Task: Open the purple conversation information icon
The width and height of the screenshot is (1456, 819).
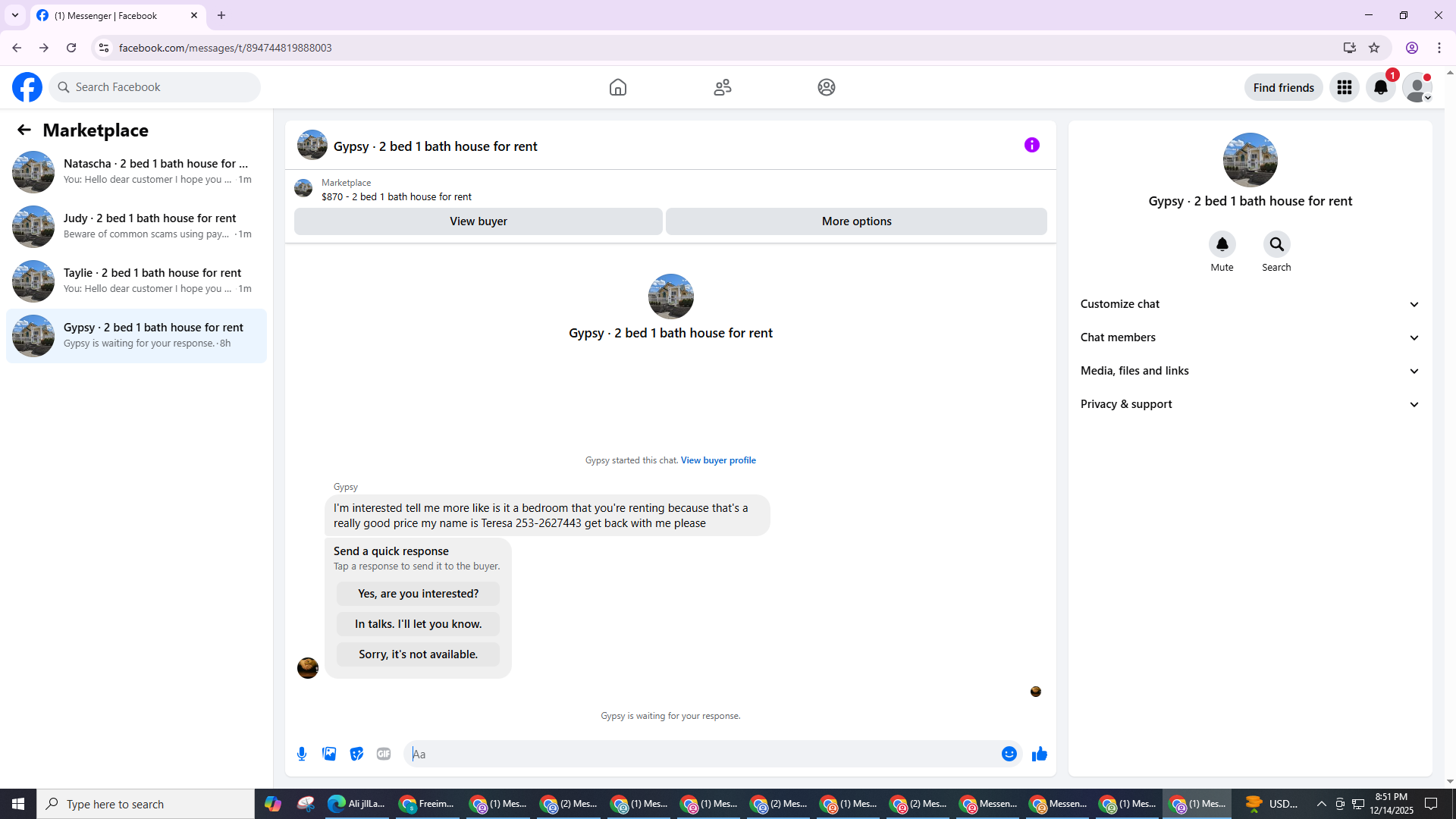Action: click(x=1031, y=145)
